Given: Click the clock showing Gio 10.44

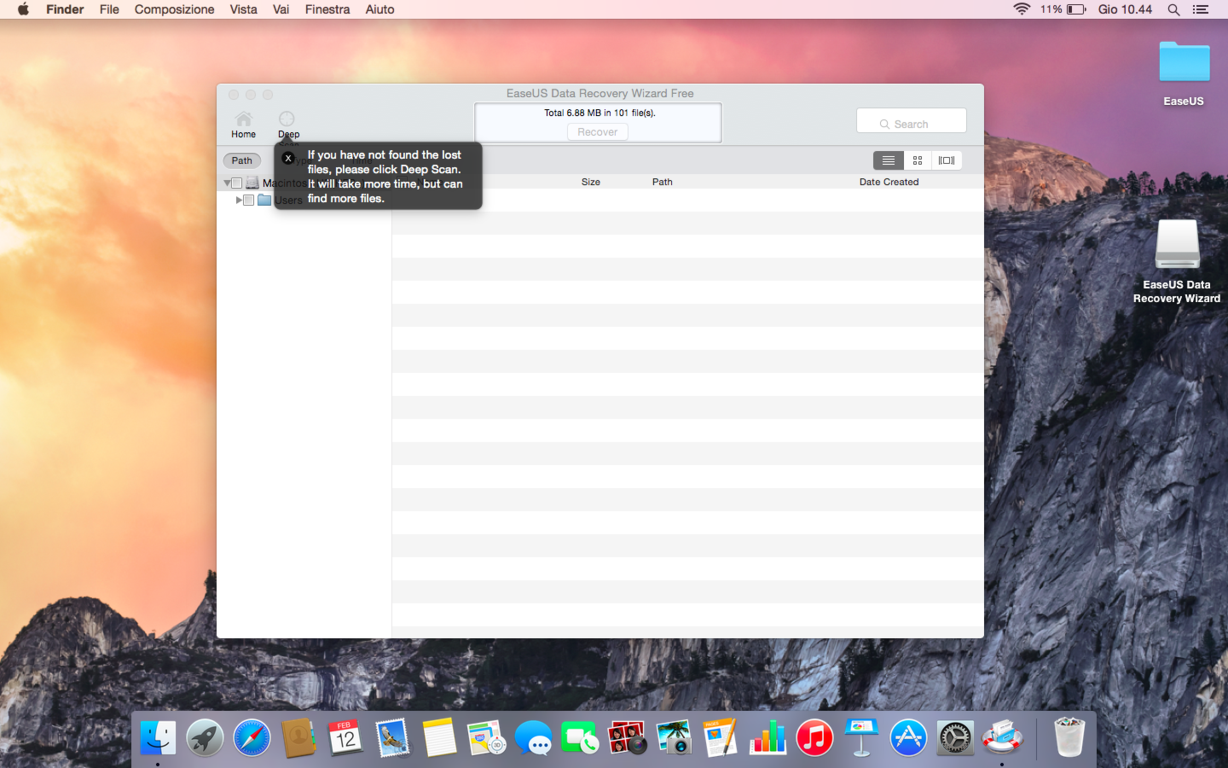Looking at the screenshot, I should [x=1125, y=9].
